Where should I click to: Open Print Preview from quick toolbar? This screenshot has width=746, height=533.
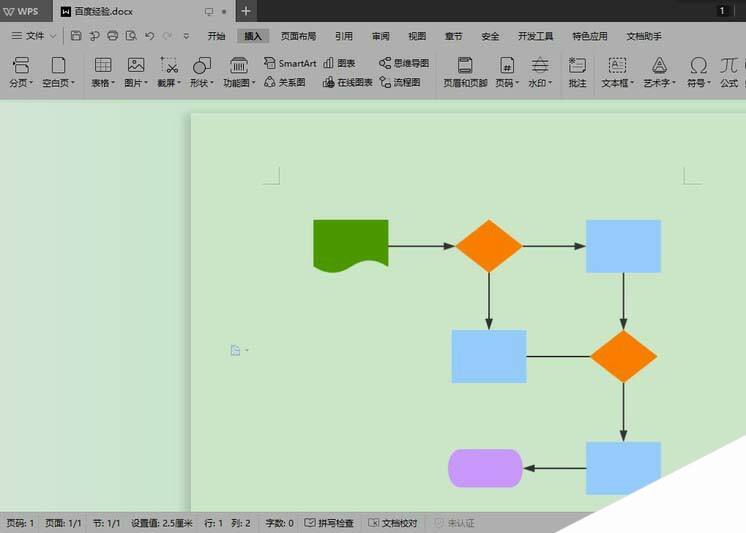tap(131, 36)
